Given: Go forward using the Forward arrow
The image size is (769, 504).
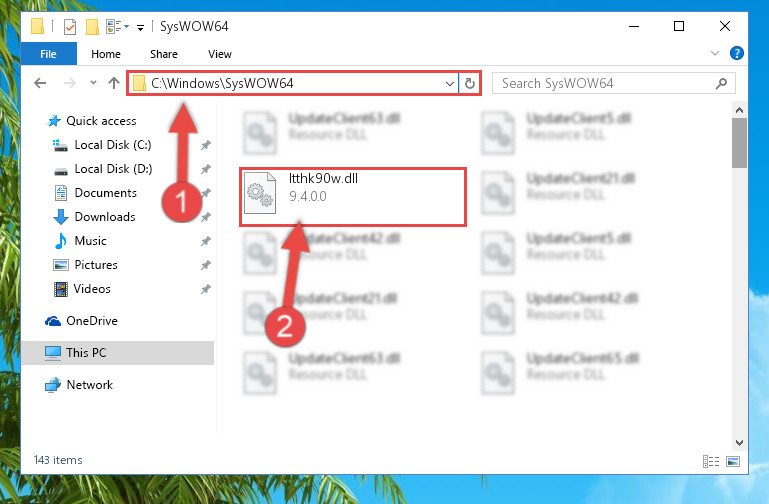Looking at the screenshot, I should [x=70, y=83].
